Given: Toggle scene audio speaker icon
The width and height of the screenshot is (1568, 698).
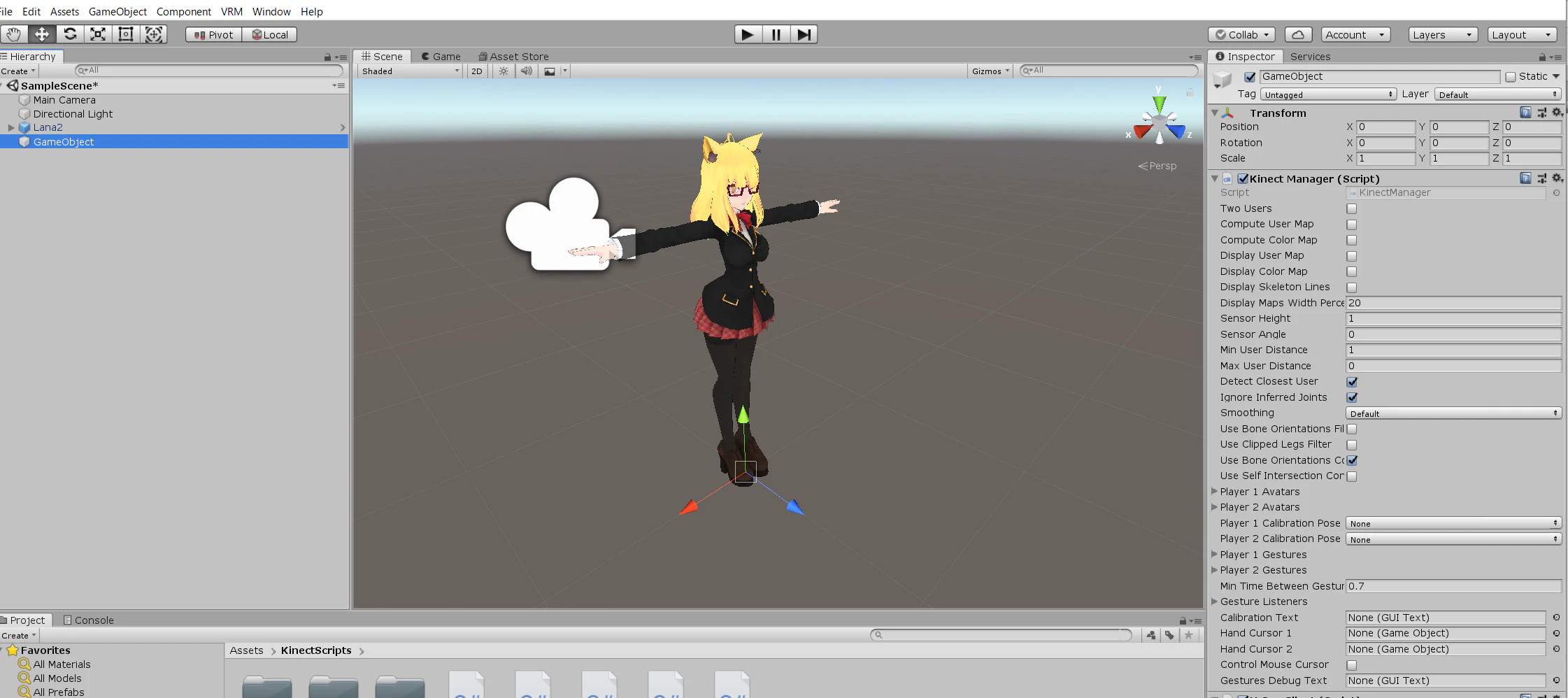Looking at the screenshot, I should [527, 71].
